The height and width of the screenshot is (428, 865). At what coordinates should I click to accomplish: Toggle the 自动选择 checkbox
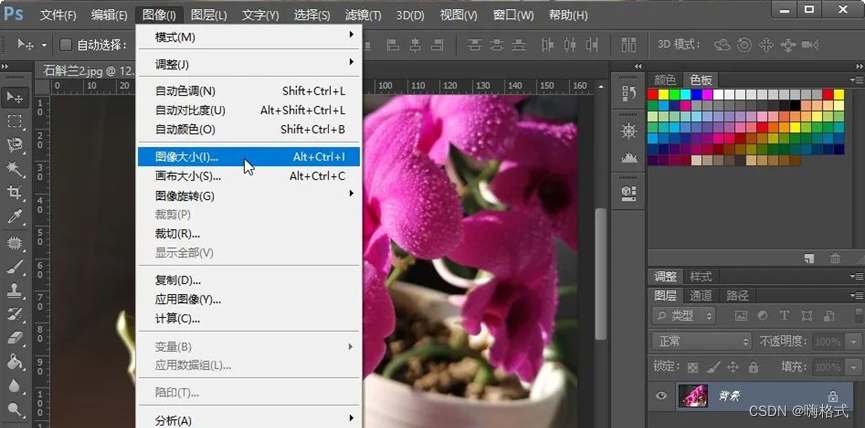tap(65, 45)
